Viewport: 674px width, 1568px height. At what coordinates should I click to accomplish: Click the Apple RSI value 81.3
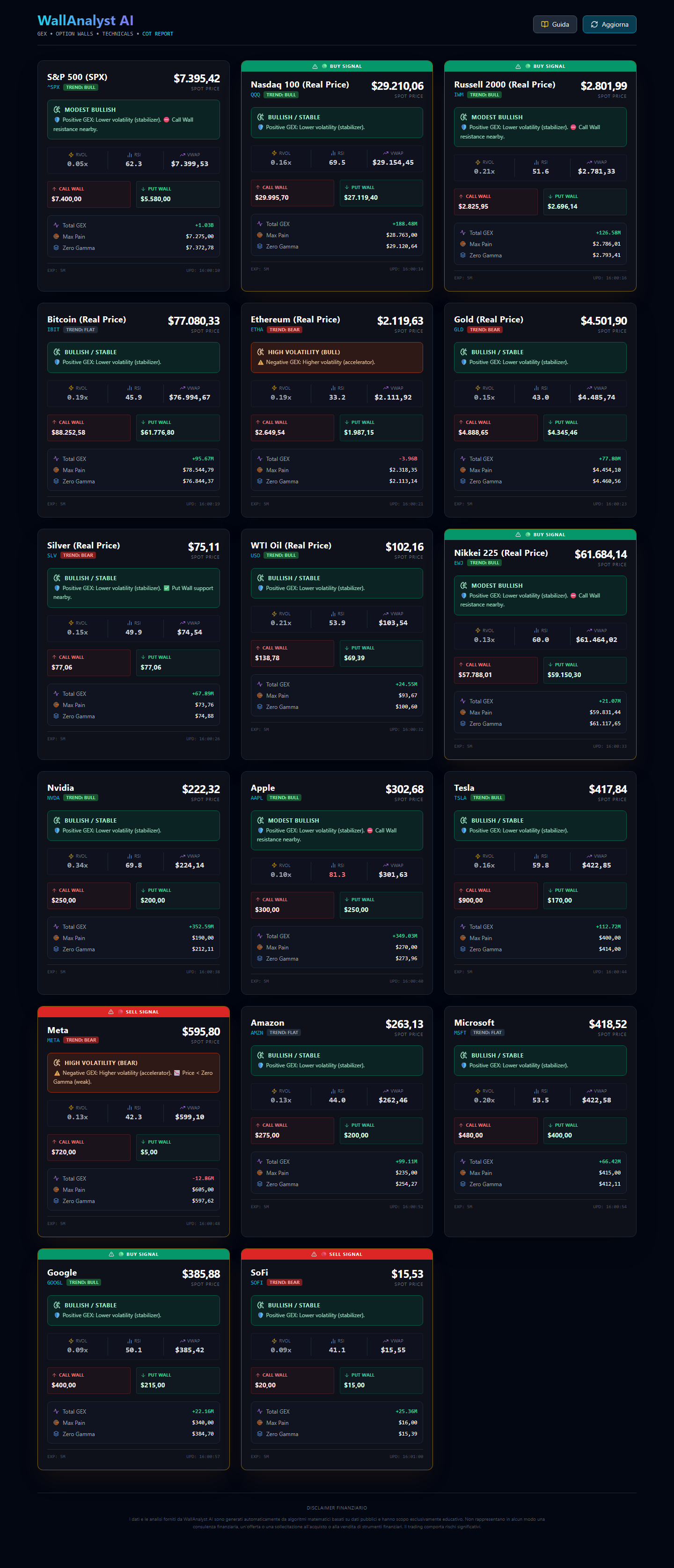pos(337,875)
